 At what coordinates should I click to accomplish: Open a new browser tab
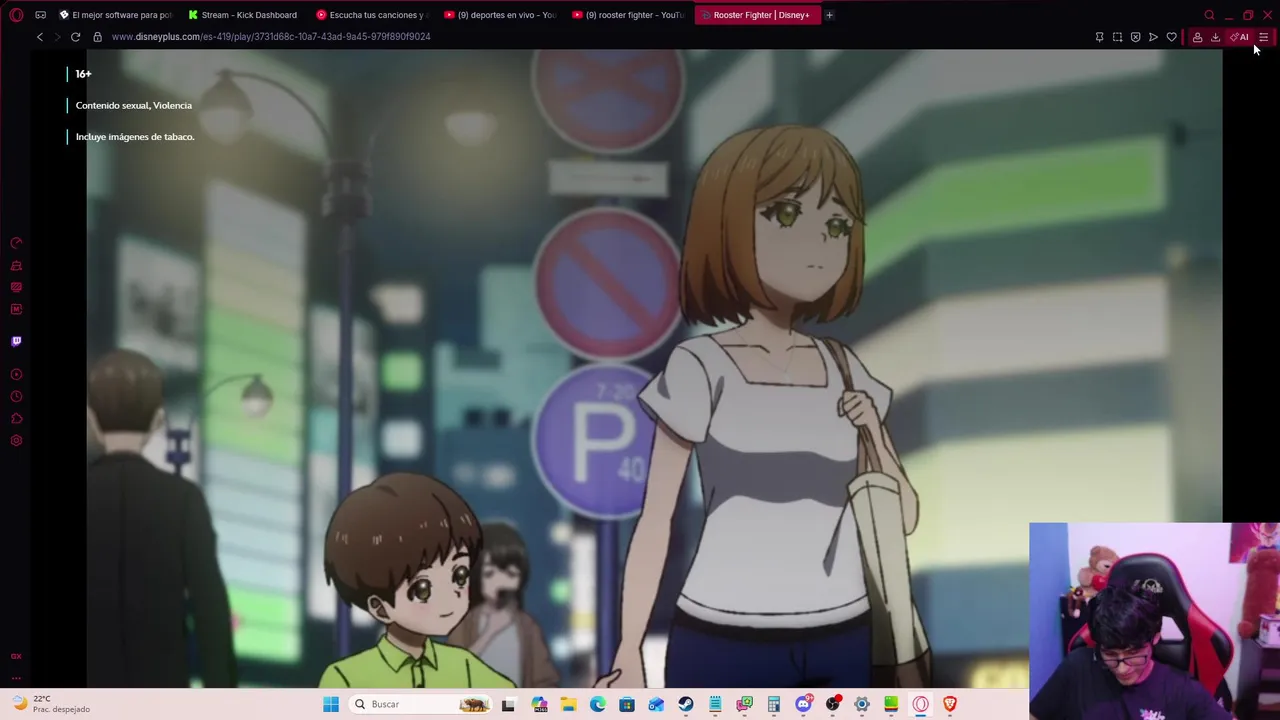[x=829, y=15]
